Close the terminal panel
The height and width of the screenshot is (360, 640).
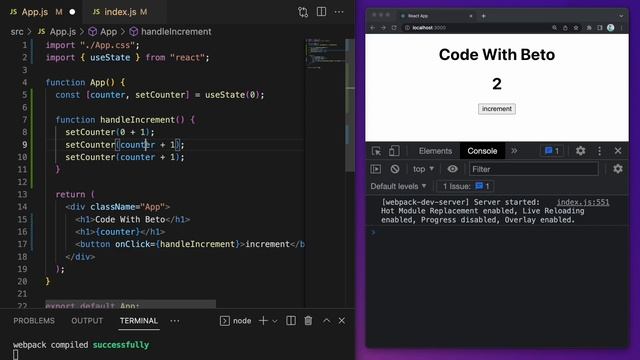[342, 321]
